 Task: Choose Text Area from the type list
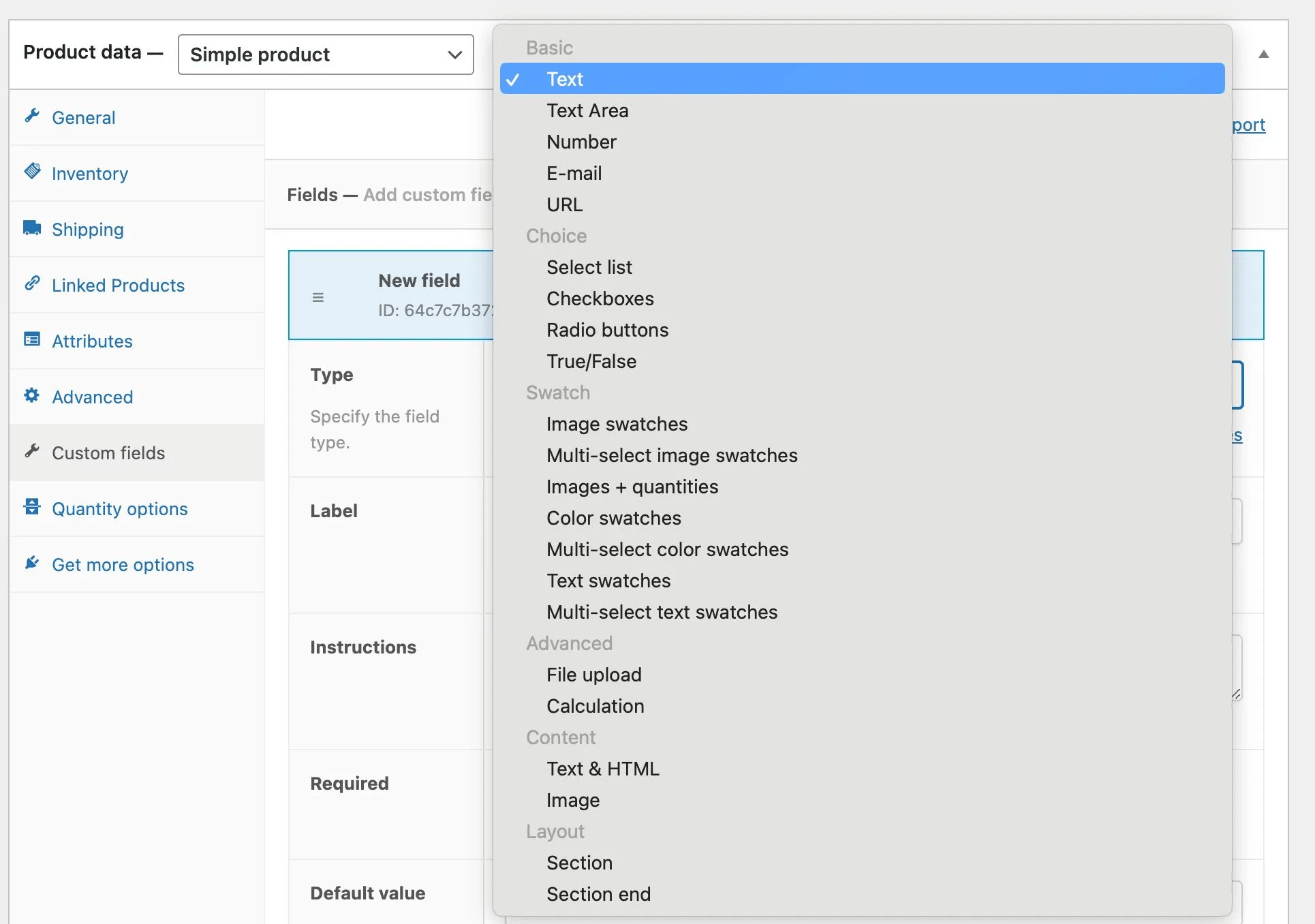click(x=587, y=110)
